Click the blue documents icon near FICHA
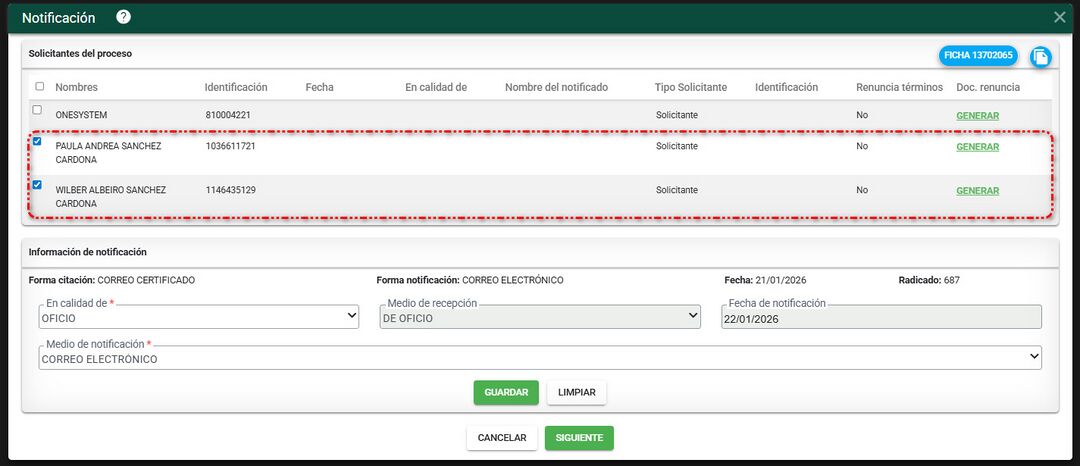This screenshot has height=466, width=1080. point(1040,56)
